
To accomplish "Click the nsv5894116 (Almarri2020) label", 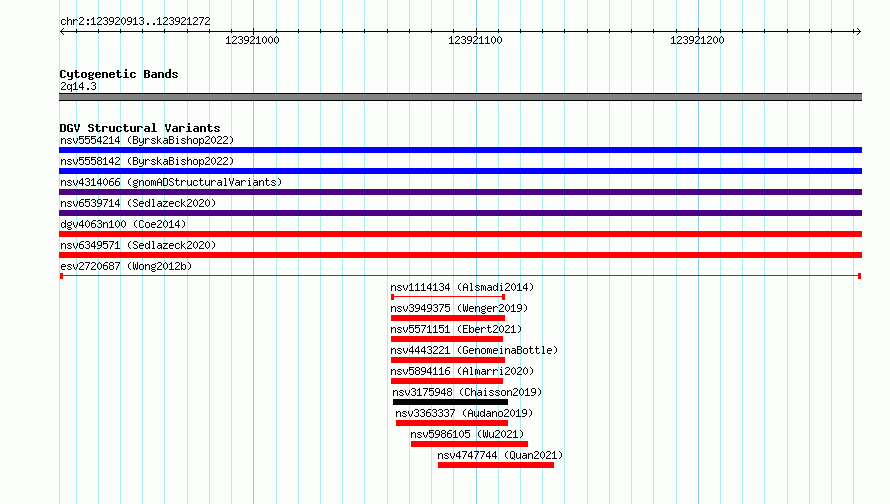I will point(462,371).
